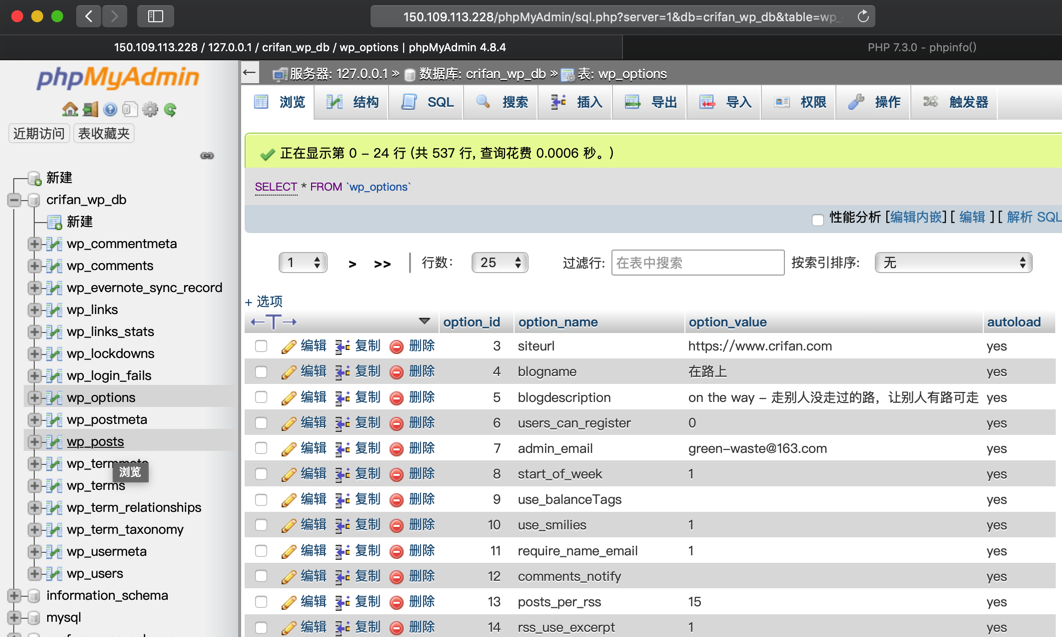Open the 触发器 tab

tap(955, 102)
